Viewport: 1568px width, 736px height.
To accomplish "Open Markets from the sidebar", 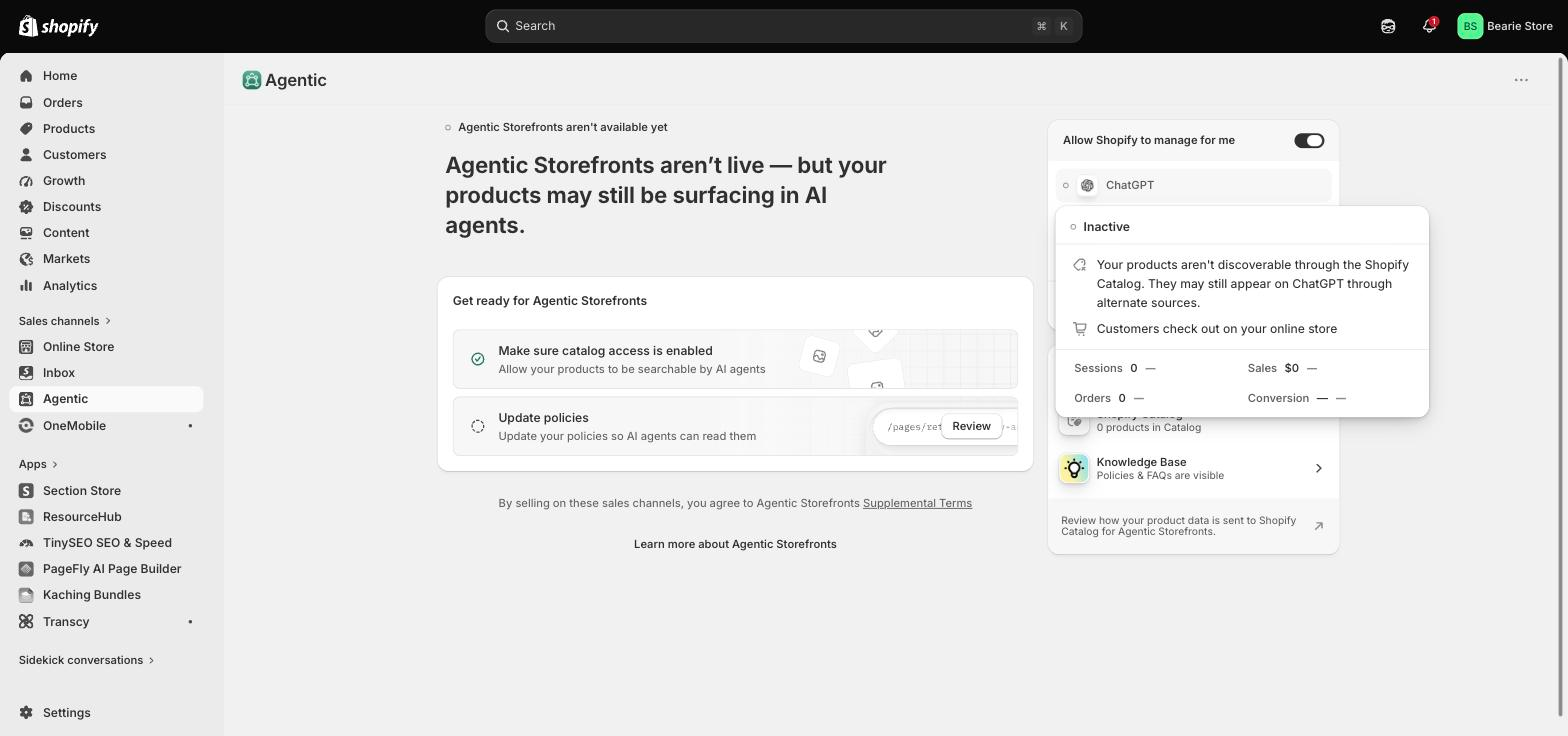I will [106, 258].
